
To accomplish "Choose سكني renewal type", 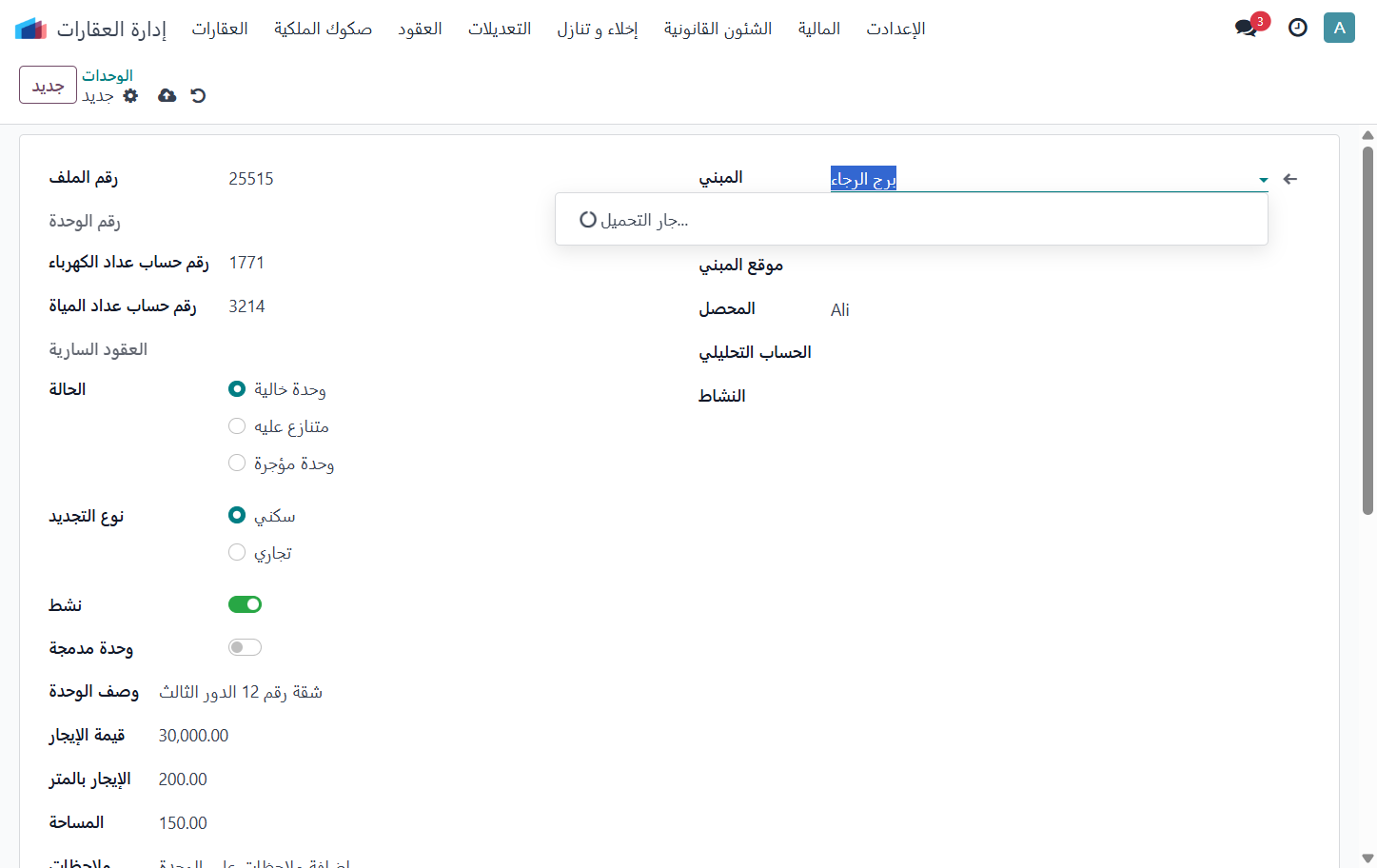I will [237, 515].
